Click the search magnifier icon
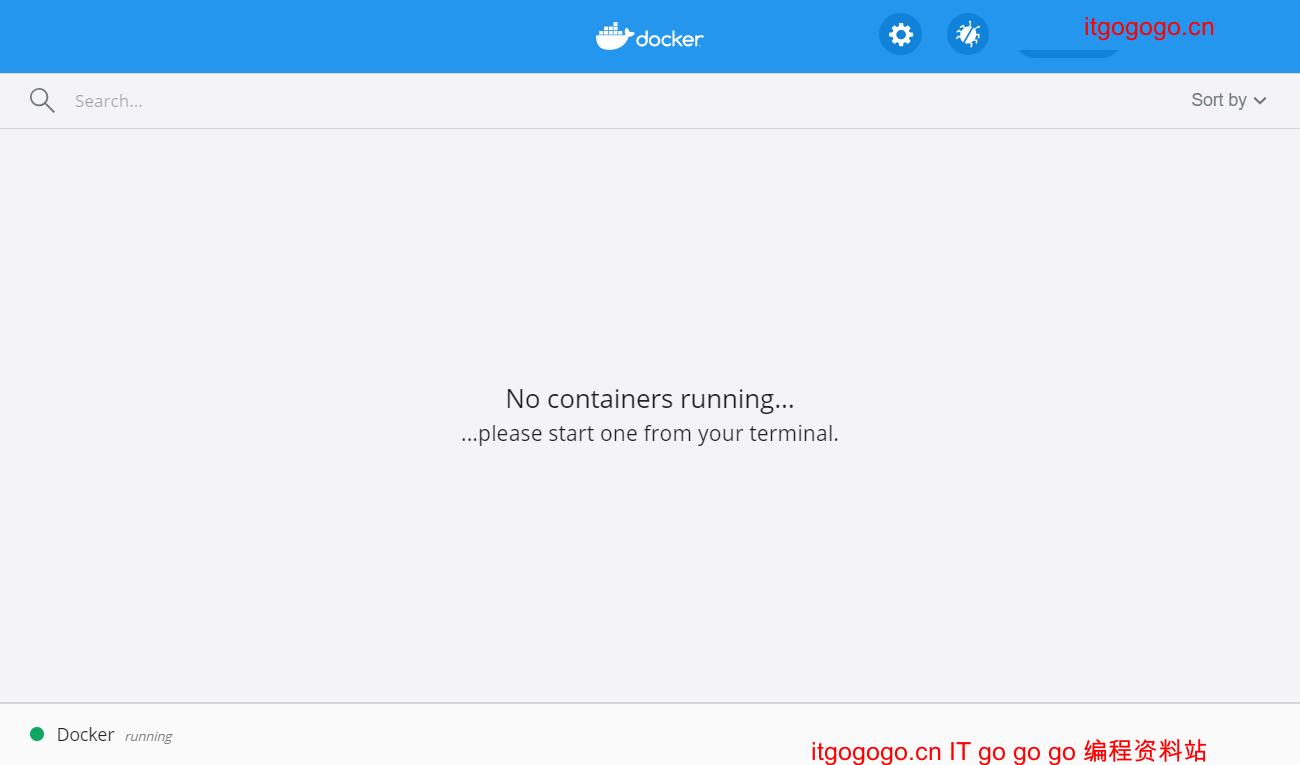 click(x=42, y=100)
